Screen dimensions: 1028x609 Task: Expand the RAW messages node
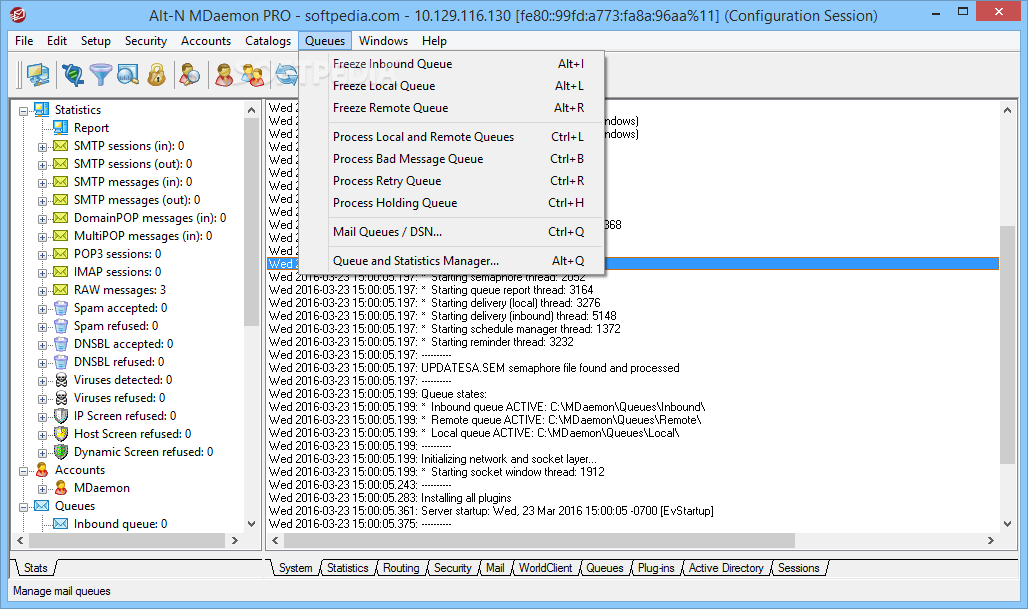click(x=43, y=291)
